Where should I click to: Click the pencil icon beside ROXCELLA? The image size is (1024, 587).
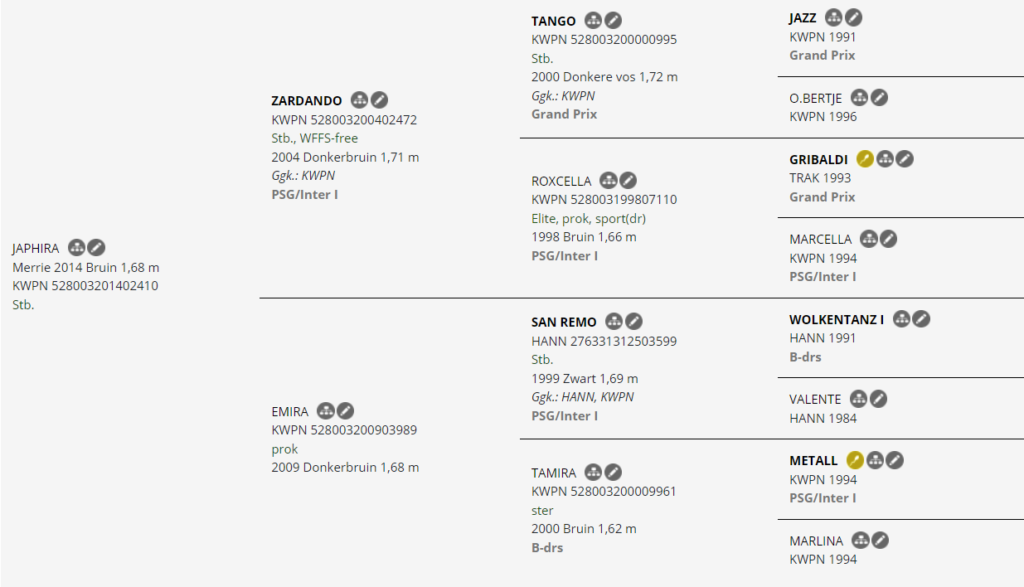[x=628, y=181]
